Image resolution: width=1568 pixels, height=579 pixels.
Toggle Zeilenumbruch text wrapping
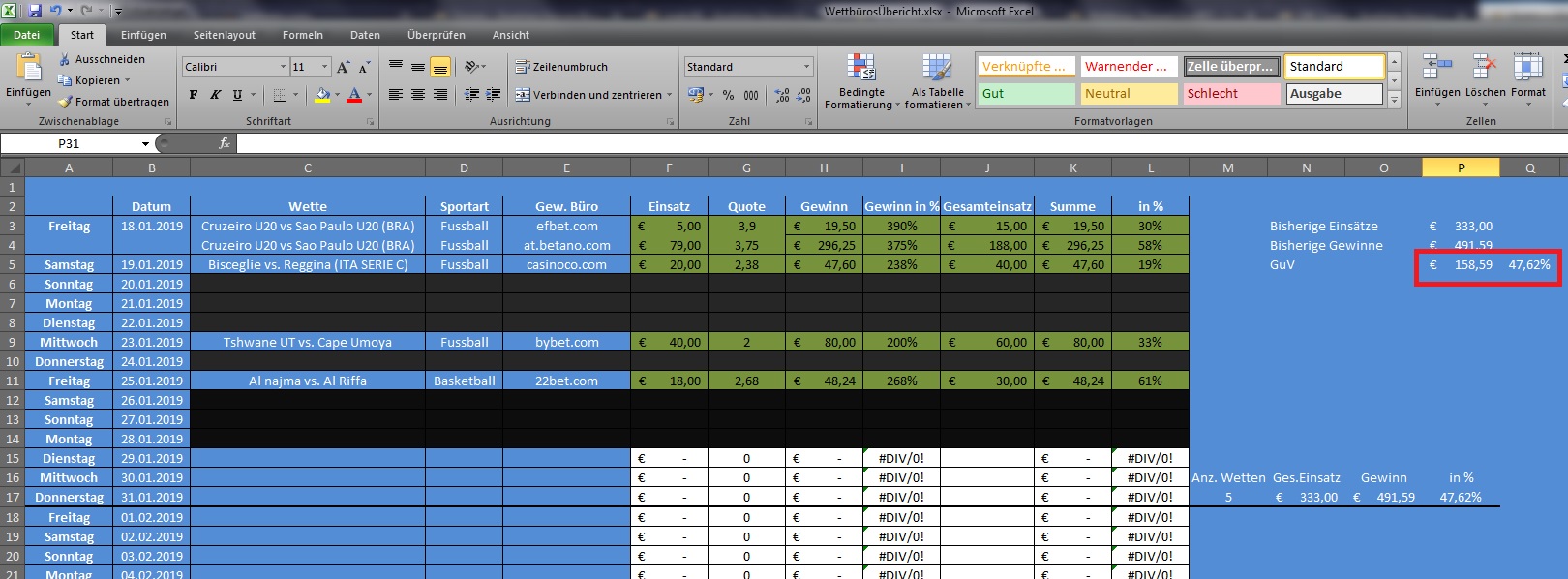[x=561, y=67]
